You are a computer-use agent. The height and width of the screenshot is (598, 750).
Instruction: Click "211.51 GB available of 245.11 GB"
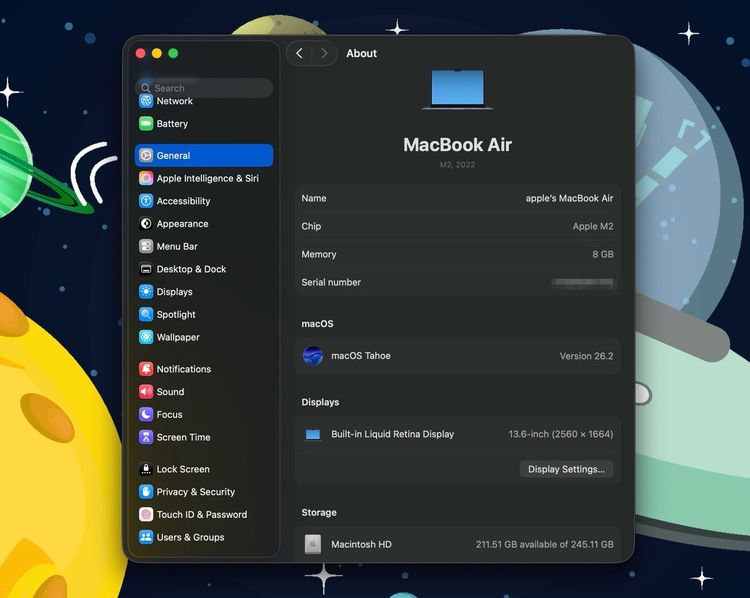[544, 544]
